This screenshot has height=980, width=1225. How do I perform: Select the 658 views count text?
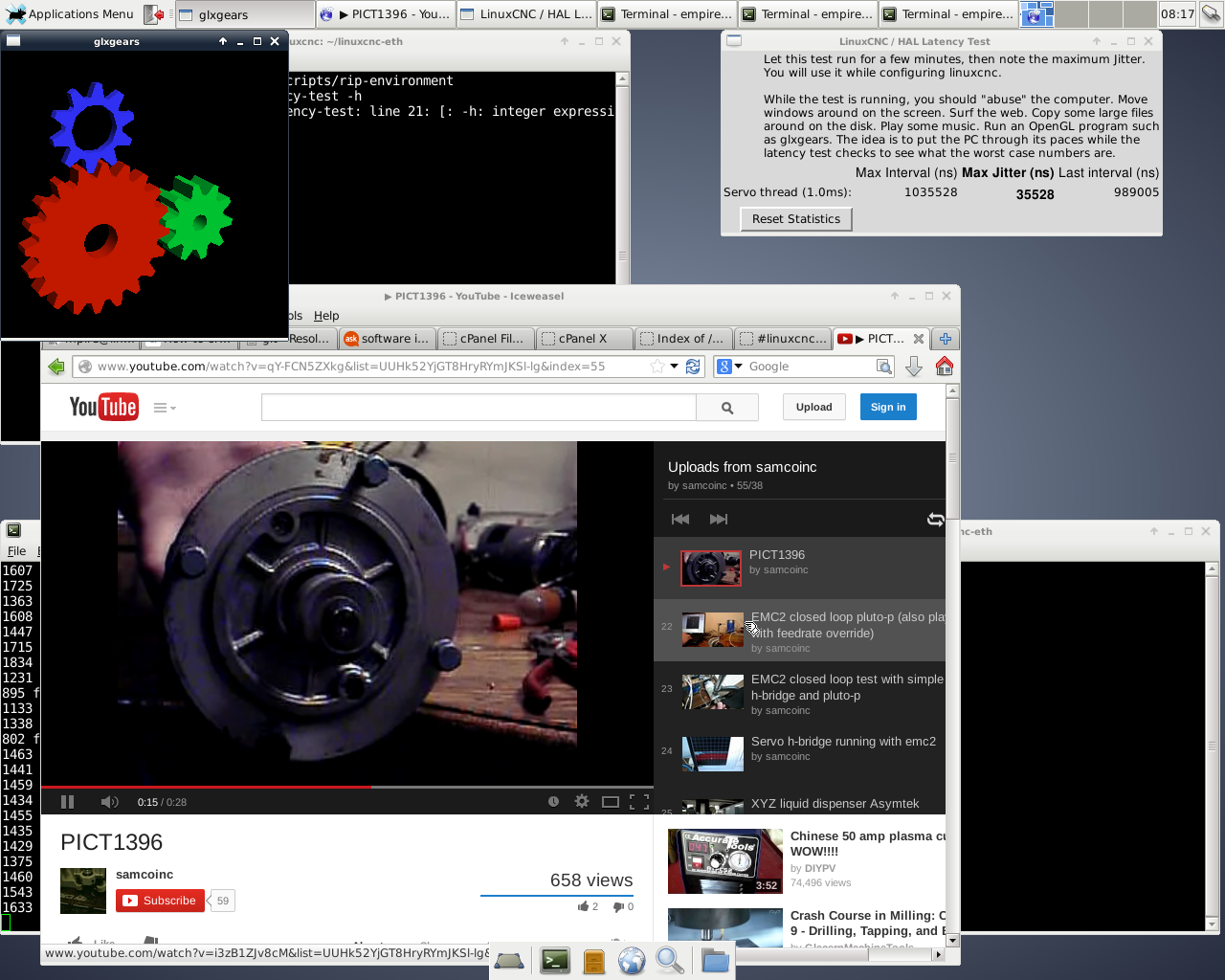pos(591,880)
